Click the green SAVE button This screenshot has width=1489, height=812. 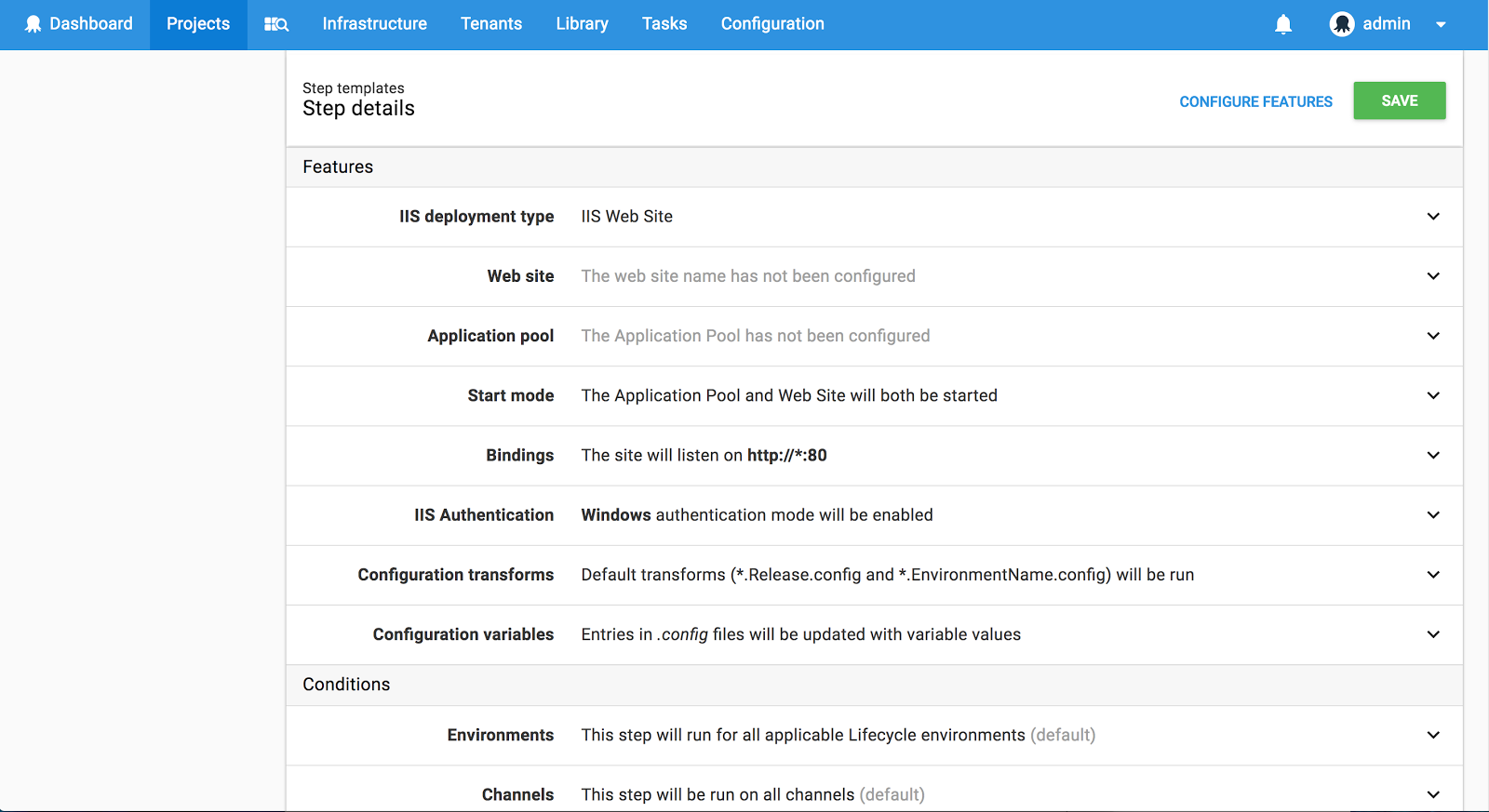(1400, 100)
